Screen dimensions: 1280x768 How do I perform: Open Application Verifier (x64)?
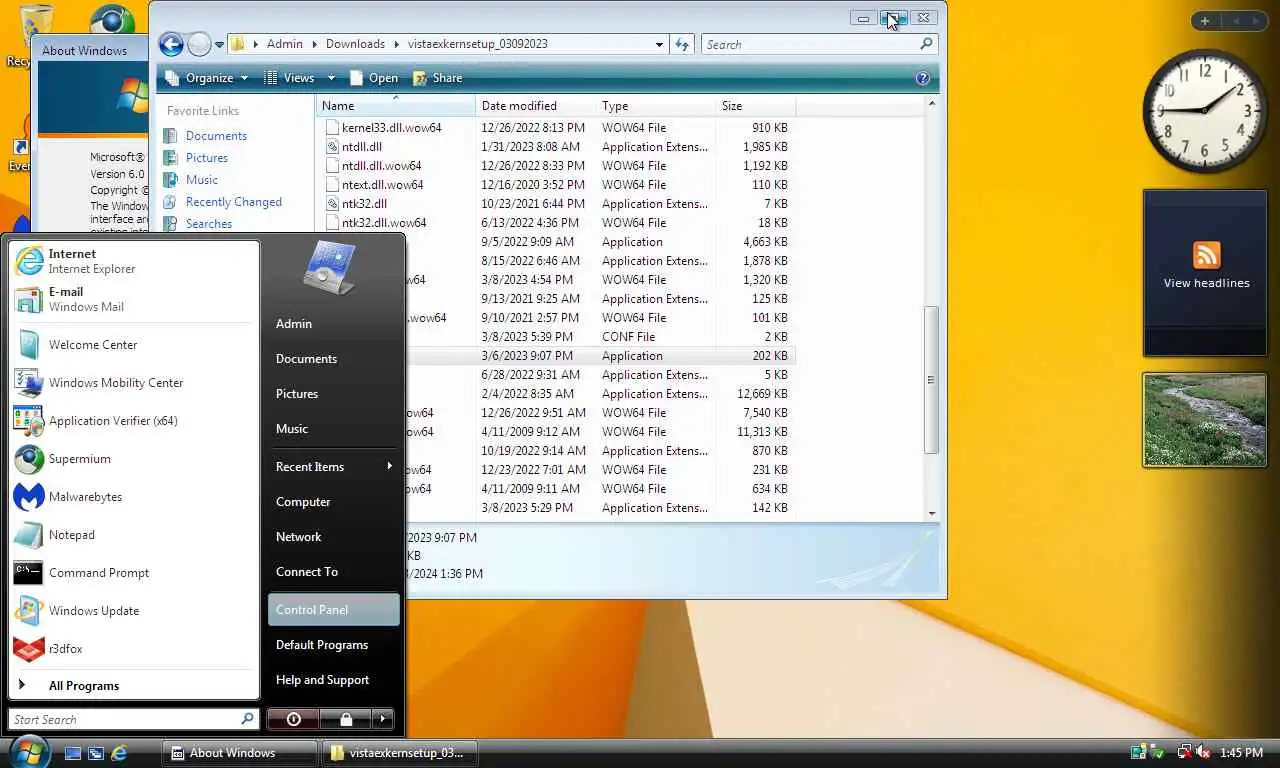133,421
